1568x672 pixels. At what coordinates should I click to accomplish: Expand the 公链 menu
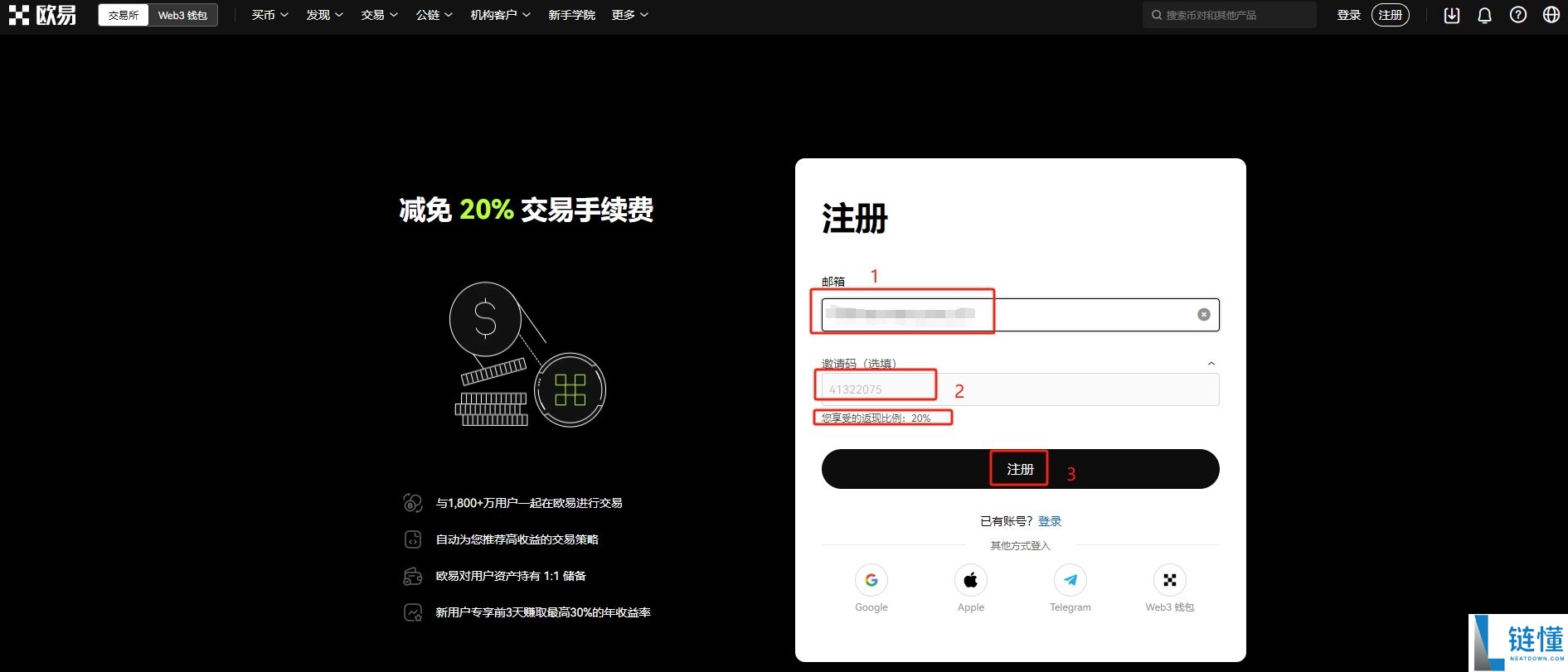(x=434, y=15)
